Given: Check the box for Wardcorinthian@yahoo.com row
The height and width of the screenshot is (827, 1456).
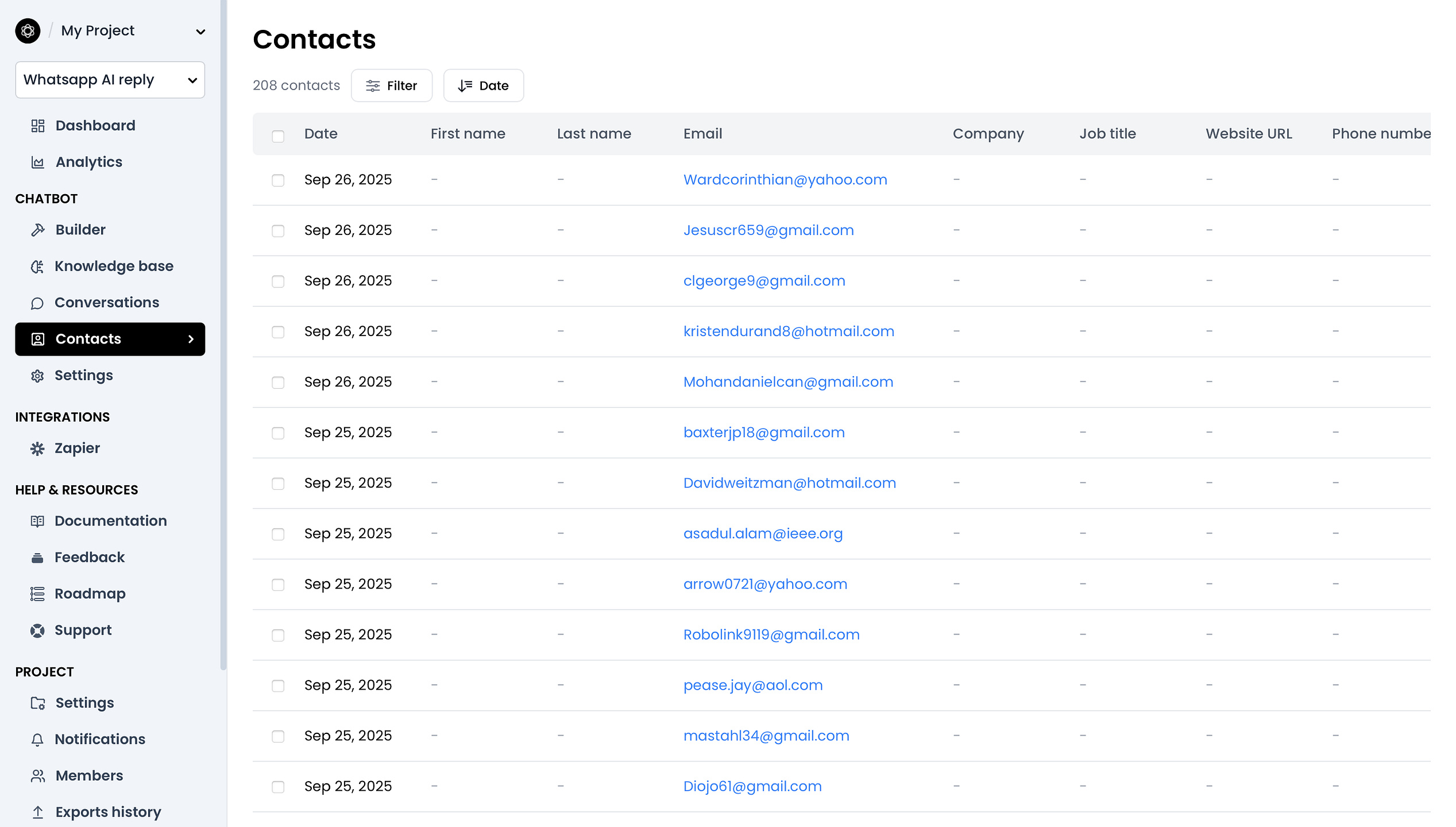Looking at the screenshot, I should (278, 180).
